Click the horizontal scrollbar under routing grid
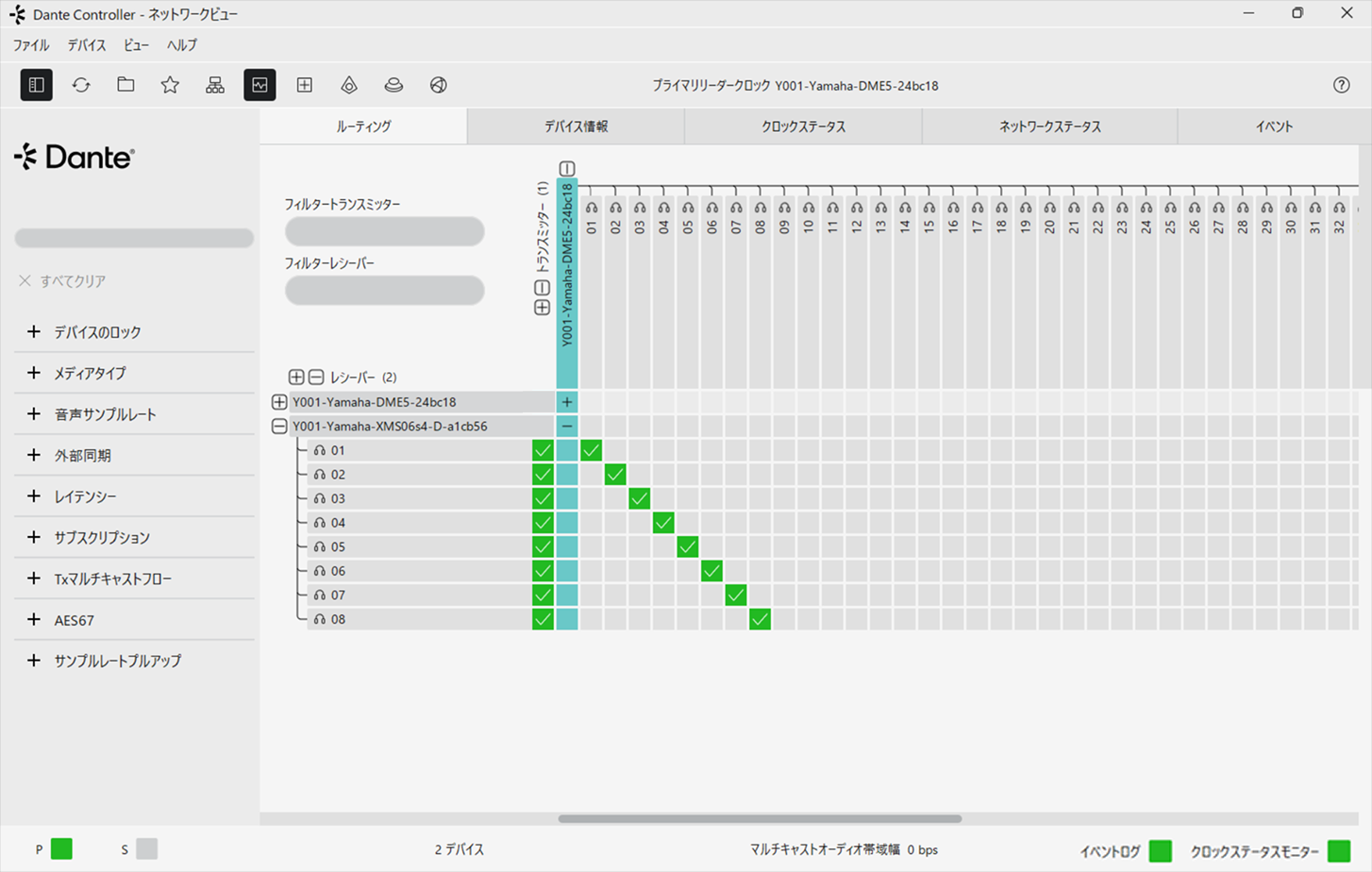This screenshot has height=872, width=1372. click(760, 819)
